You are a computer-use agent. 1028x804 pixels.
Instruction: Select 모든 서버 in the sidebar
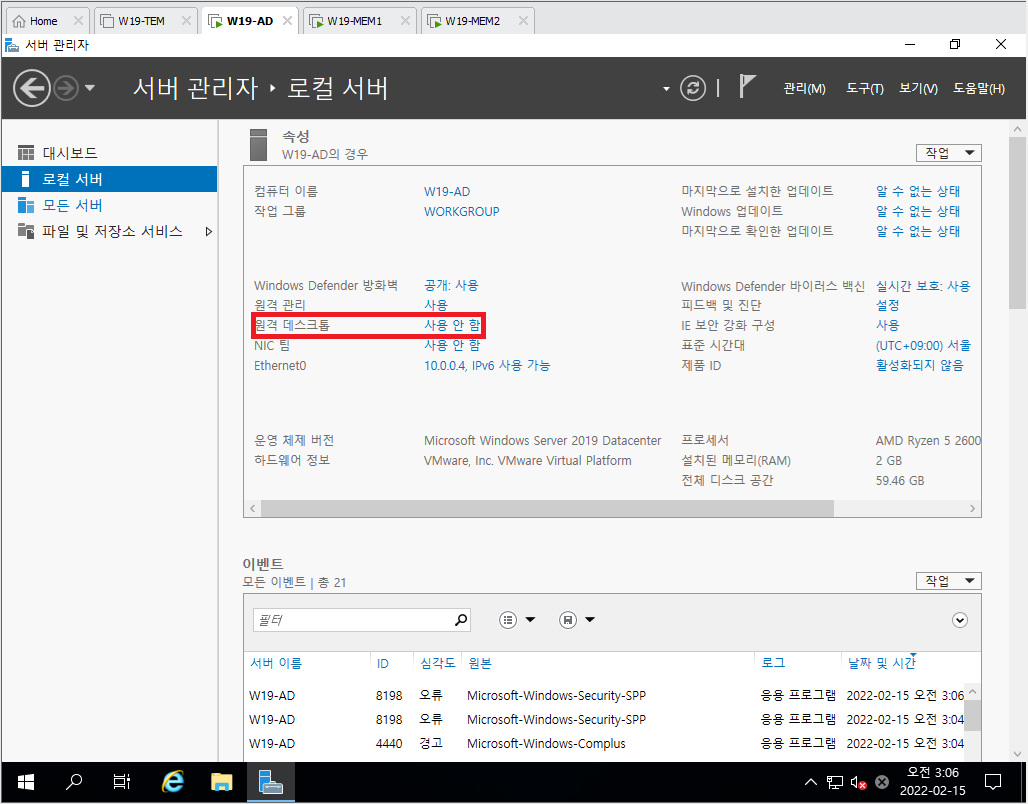click(x=73, y=205)
